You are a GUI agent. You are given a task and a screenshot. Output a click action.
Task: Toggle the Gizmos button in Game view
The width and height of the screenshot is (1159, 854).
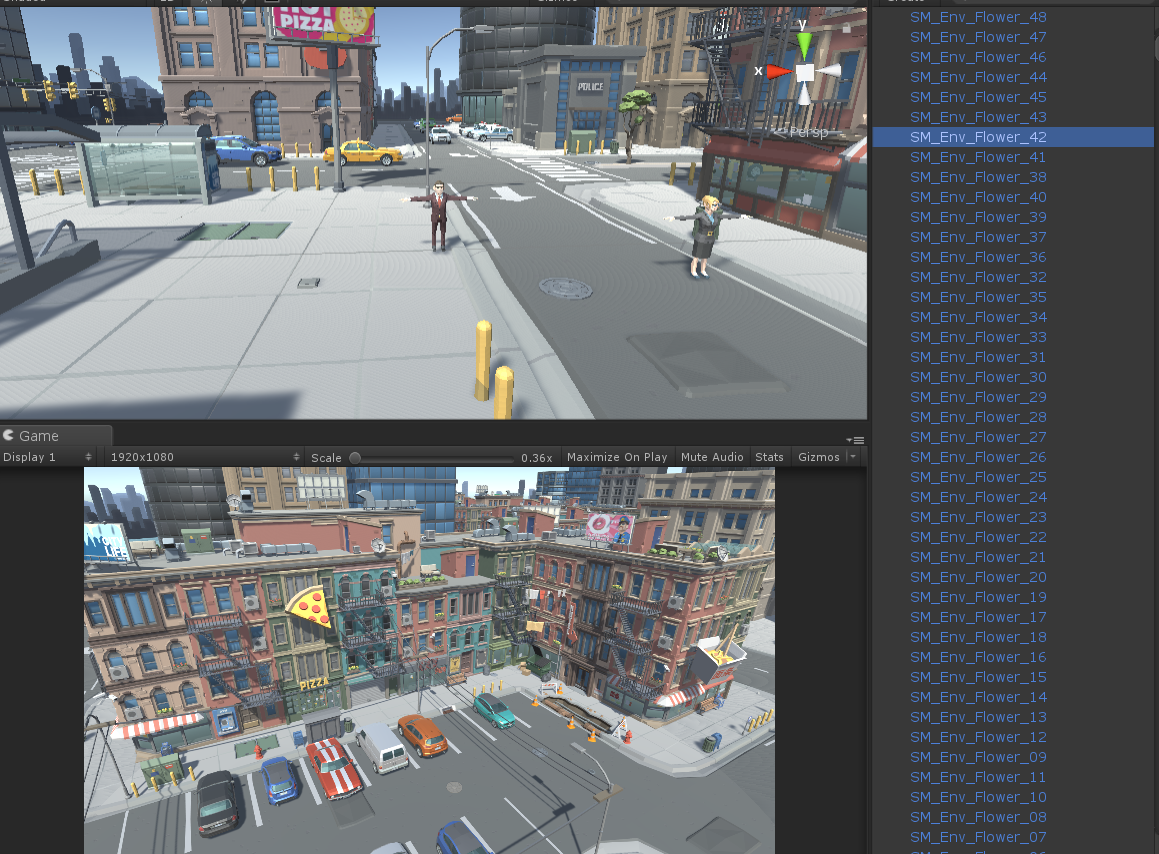818,457
